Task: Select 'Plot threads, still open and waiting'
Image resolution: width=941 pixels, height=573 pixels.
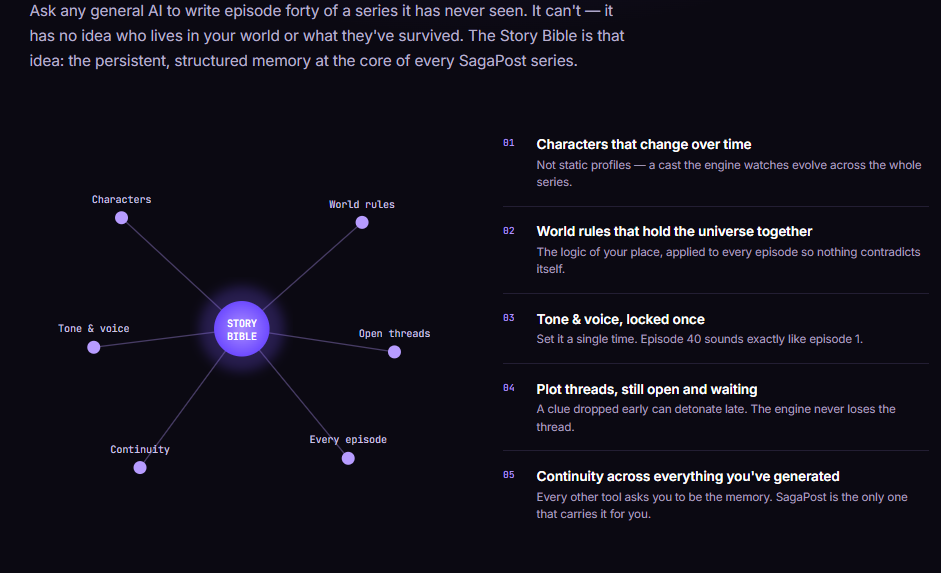Action: pyautogui.click(x=646, y=389)
